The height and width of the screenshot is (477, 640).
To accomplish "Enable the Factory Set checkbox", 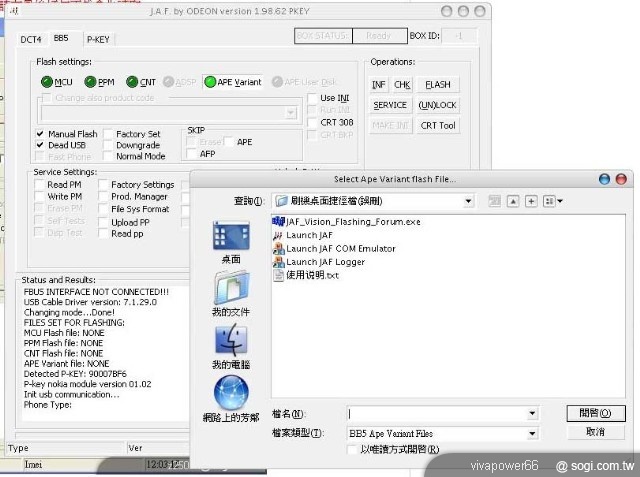I will pyautogui.click(x=108, y=134).
